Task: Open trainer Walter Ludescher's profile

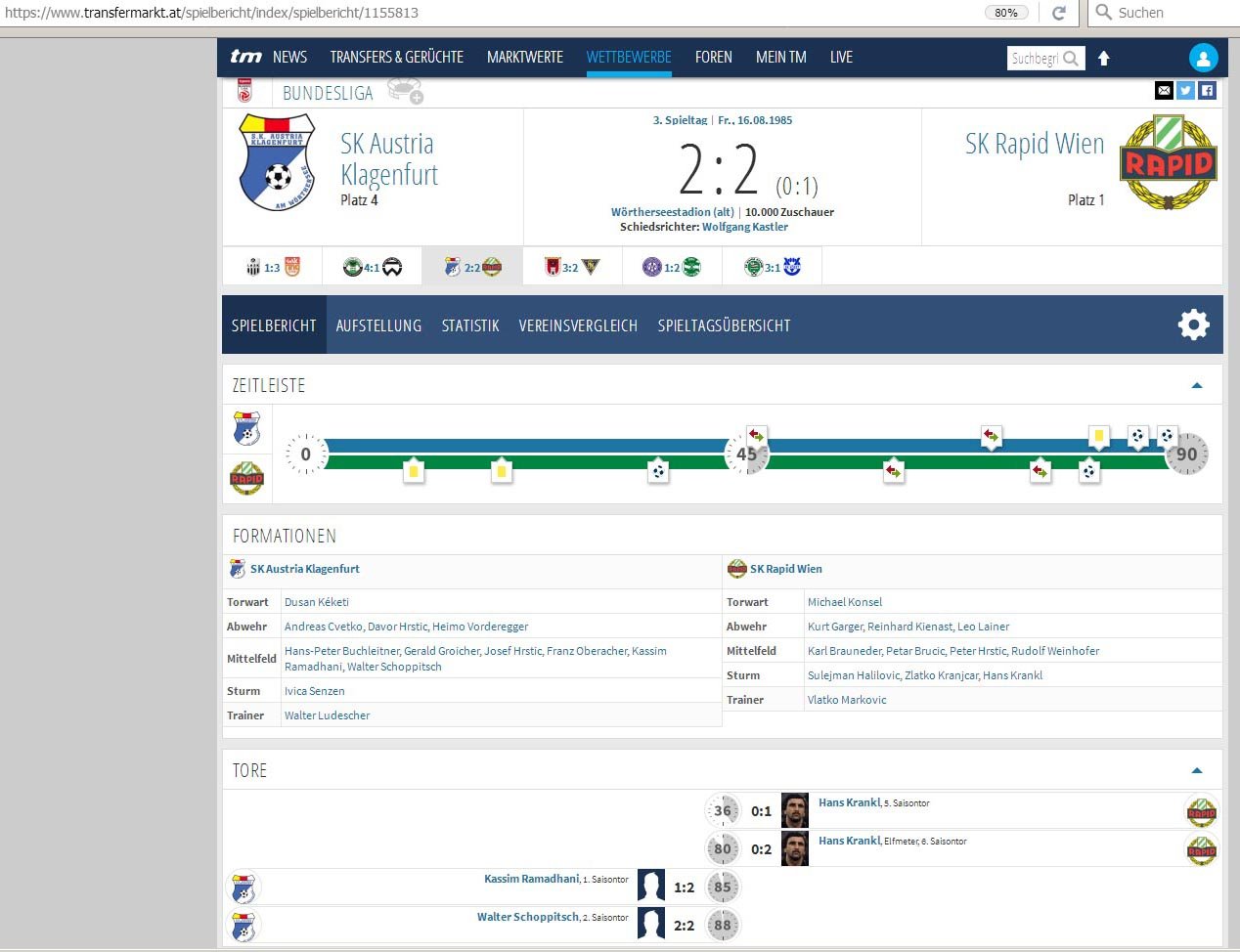Action: pyautogui.click(x=328, y=715)
